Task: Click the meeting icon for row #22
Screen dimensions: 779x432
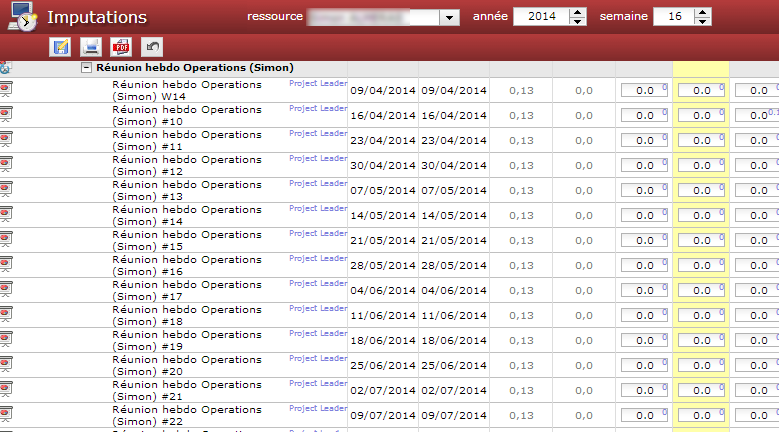Action: (6, 415)
